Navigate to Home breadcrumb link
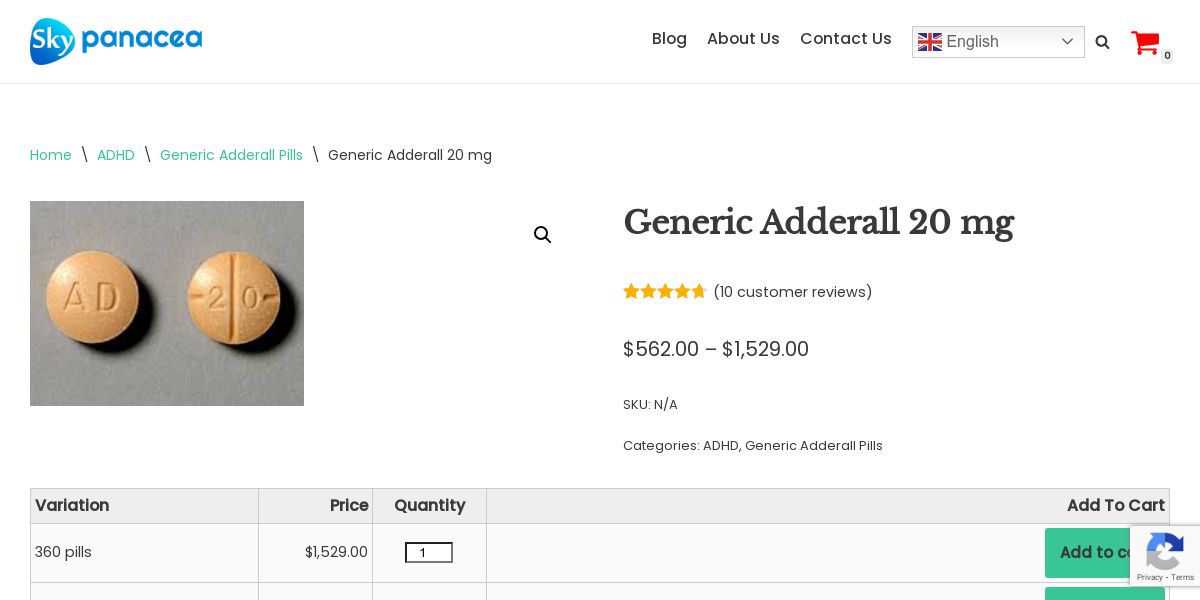This screenshot has height=600, width=1200. 51,155
